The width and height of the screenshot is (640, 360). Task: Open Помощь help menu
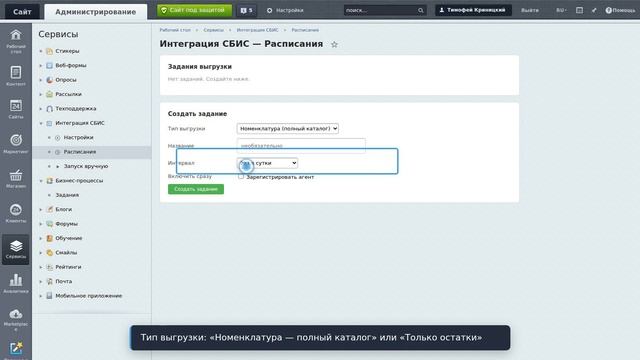click(620, 10)
